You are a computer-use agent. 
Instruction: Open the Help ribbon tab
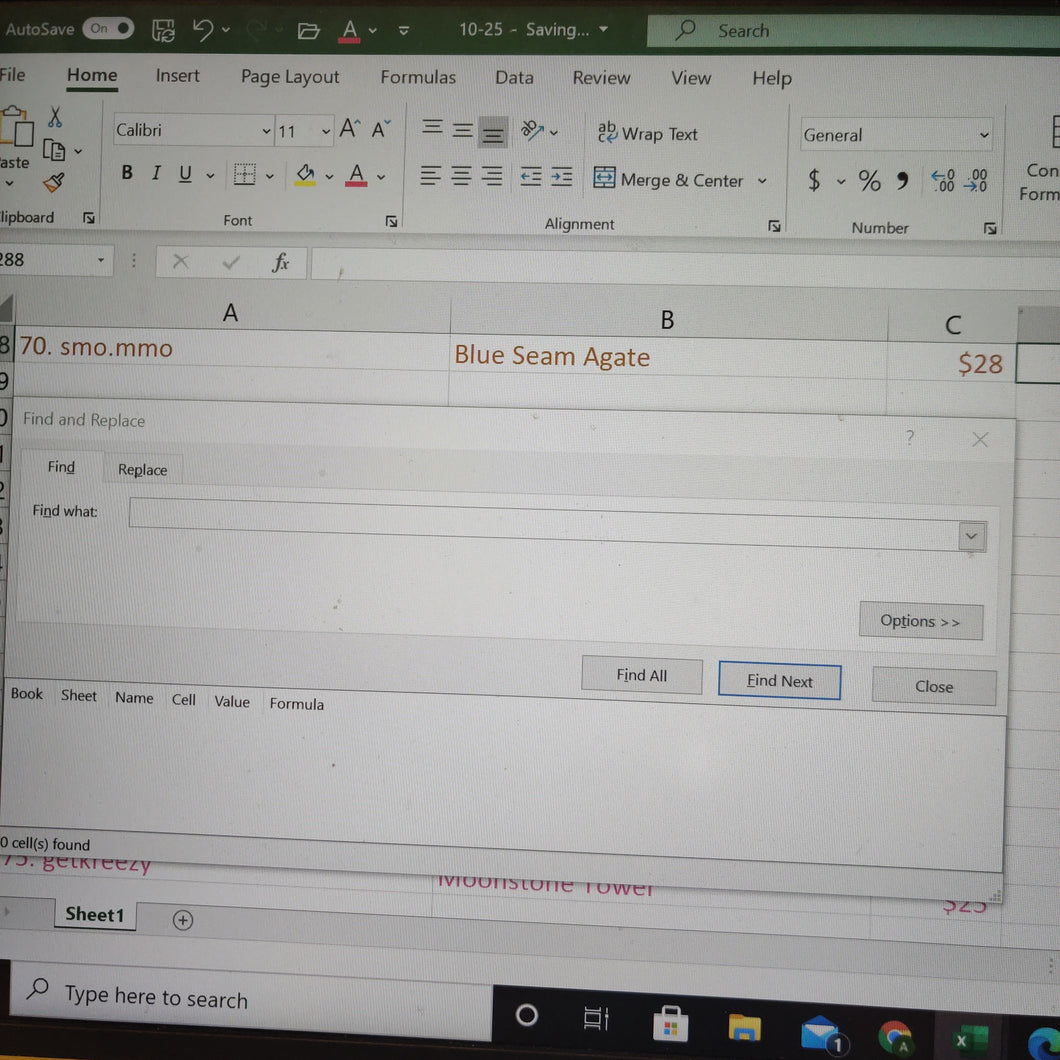(x=771, y=79)
